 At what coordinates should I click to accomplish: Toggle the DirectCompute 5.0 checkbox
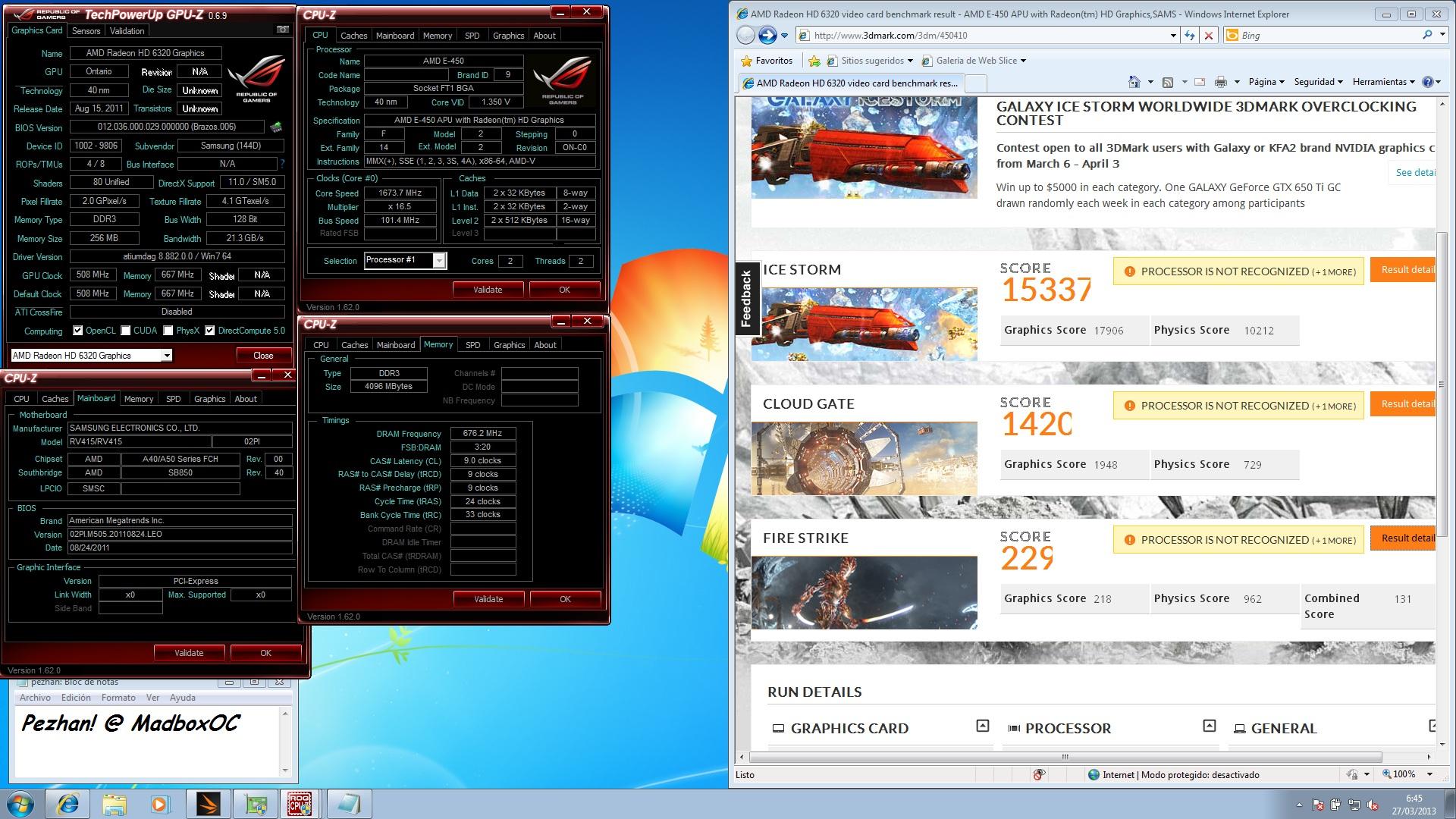(209, 331)
